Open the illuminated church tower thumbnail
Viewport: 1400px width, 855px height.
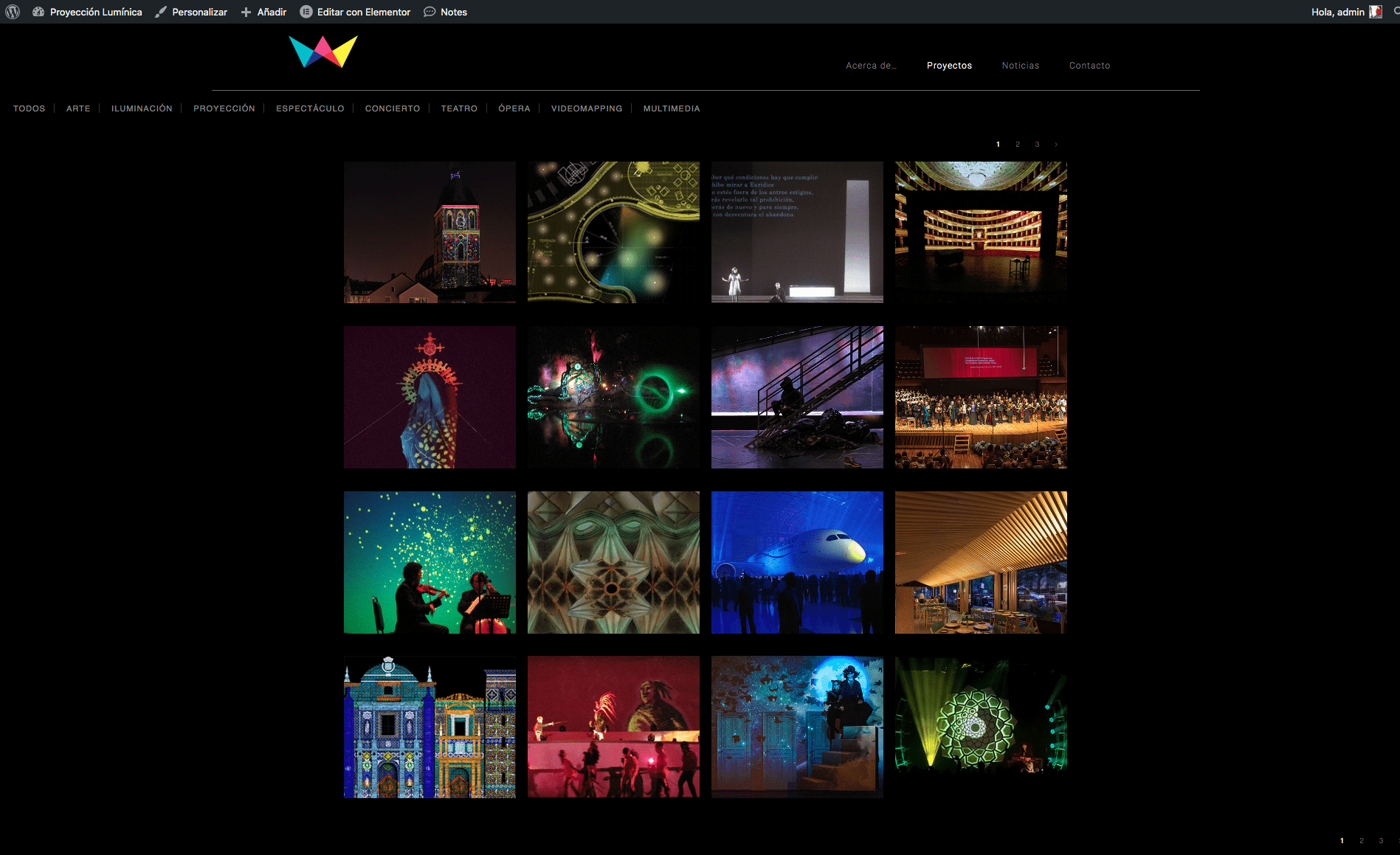[430, 232]
